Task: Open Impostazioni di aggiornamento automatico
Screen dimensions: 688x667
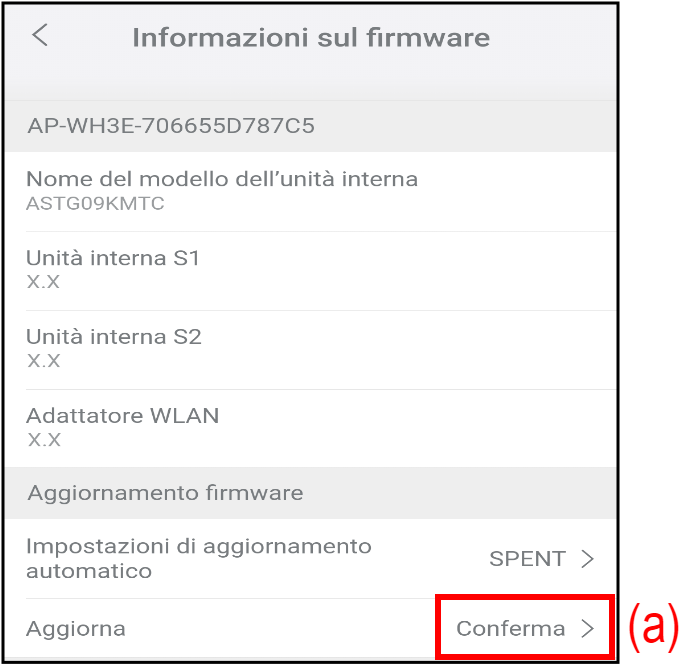Action: coord(198,559)
